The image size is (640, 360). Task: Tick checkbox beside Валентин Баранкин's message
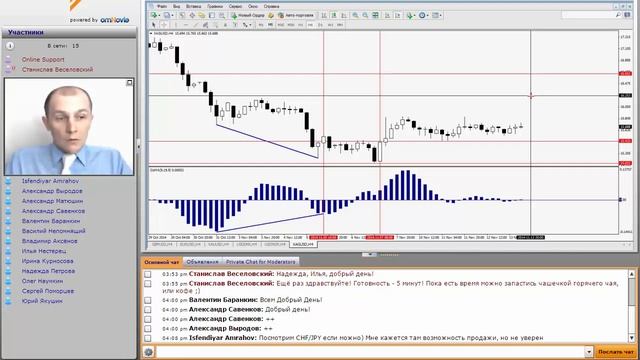(x=148, y=300)
